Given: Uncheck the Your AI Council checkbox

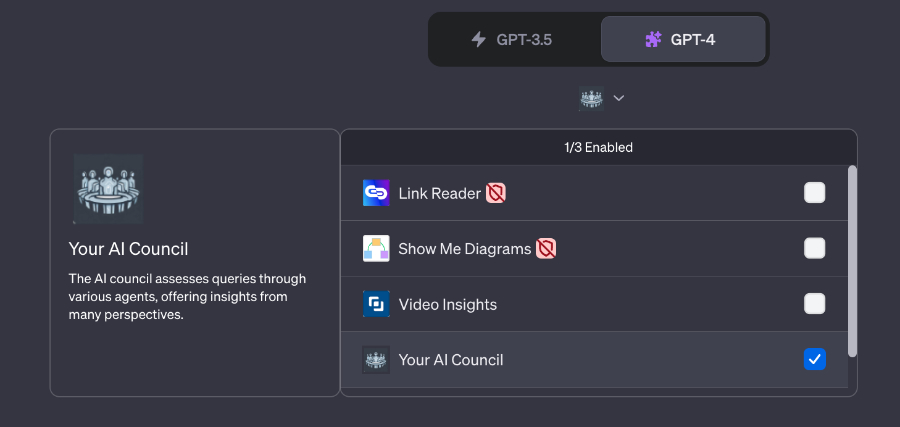Looking at the screenshot, I should (x=814, y=359).
